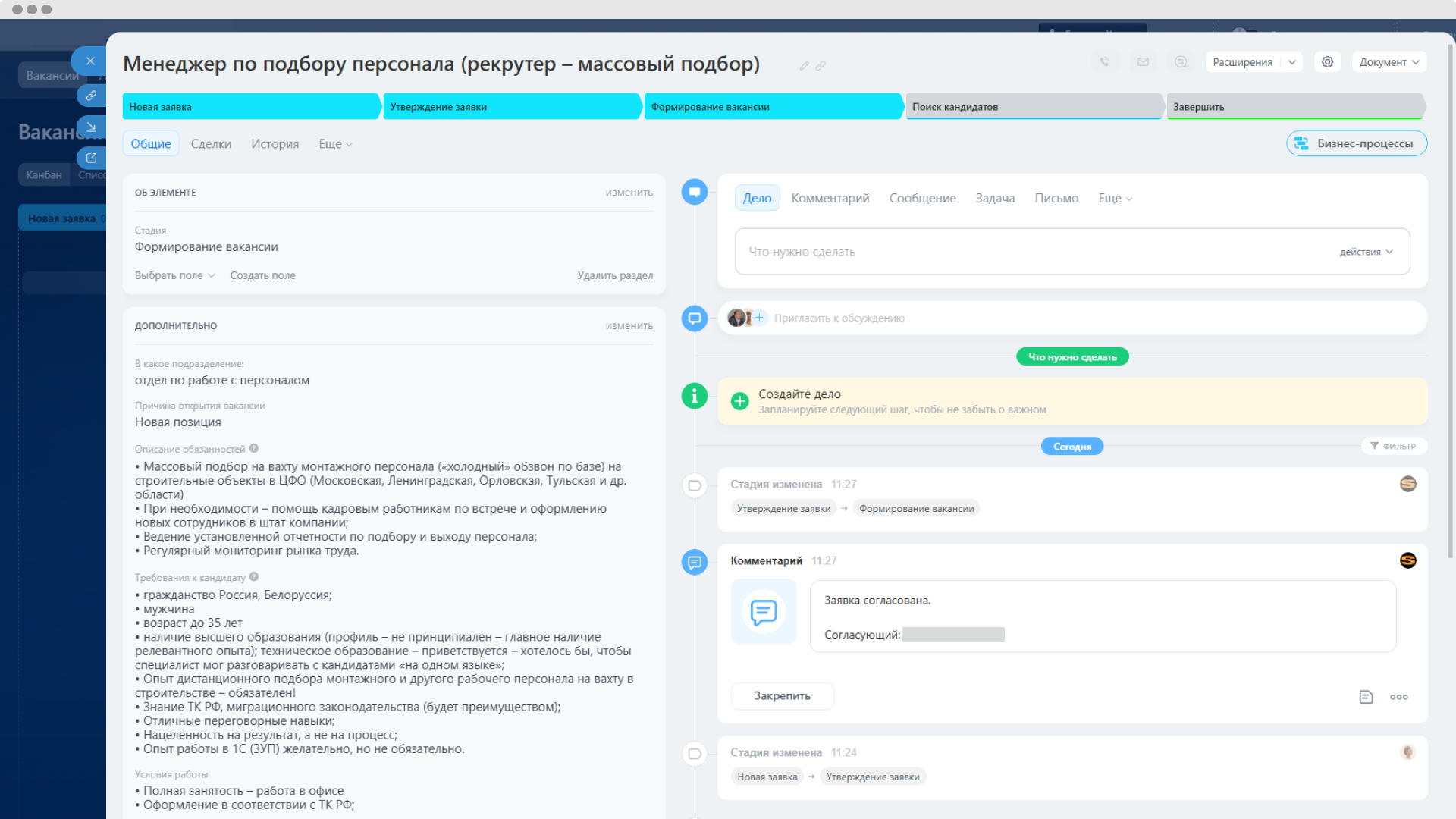Click изменить in Дополнительно section
The height and width of the screenshot is (819, 1456).
tap(629, 325)
